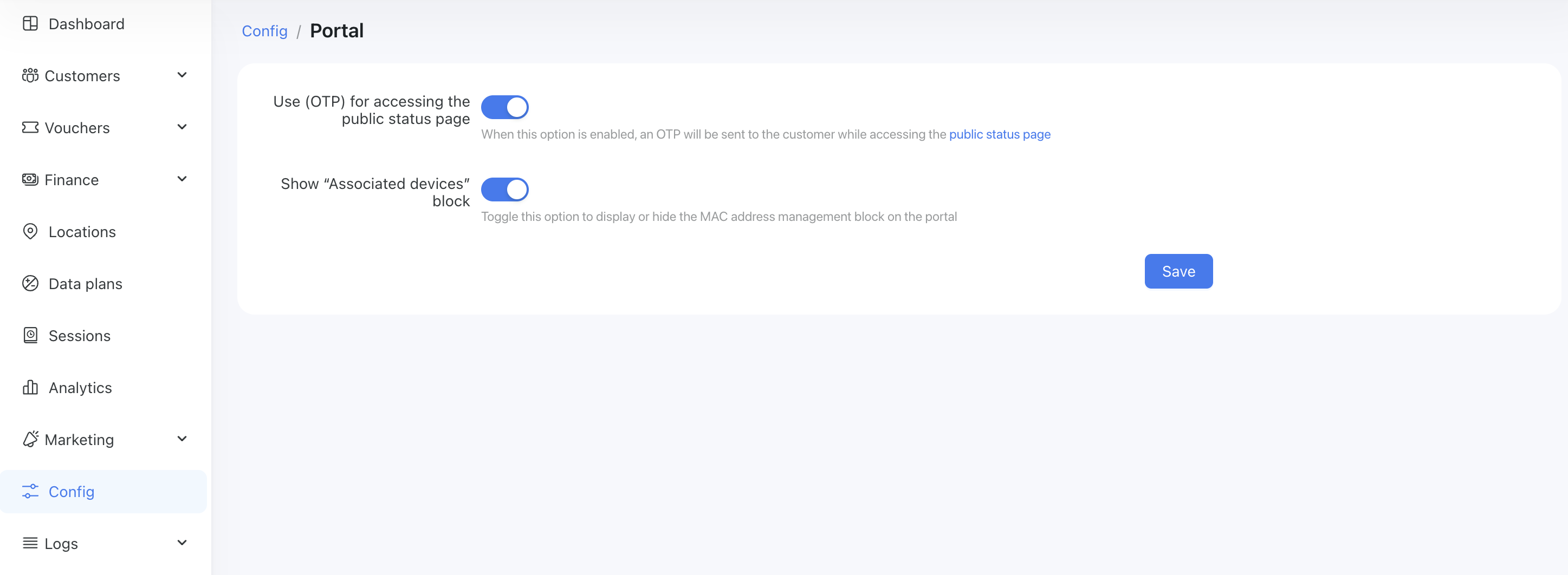This screenshot has width=1568, height=575.
Task: Click the Finance money icon
Action: click(30, 179)
